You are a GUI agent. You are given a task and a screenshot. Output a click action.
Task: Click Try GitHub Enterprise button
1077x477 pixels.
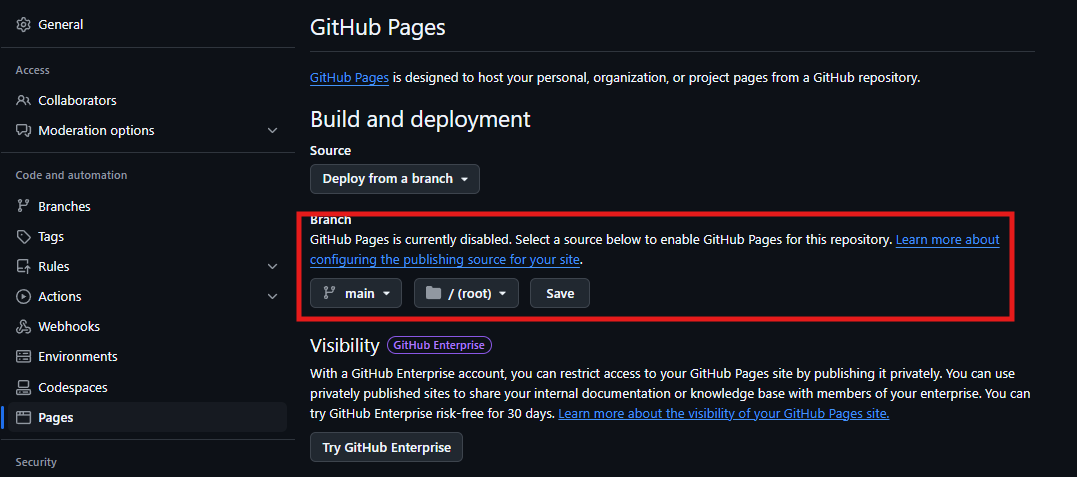tap(387, 447)
